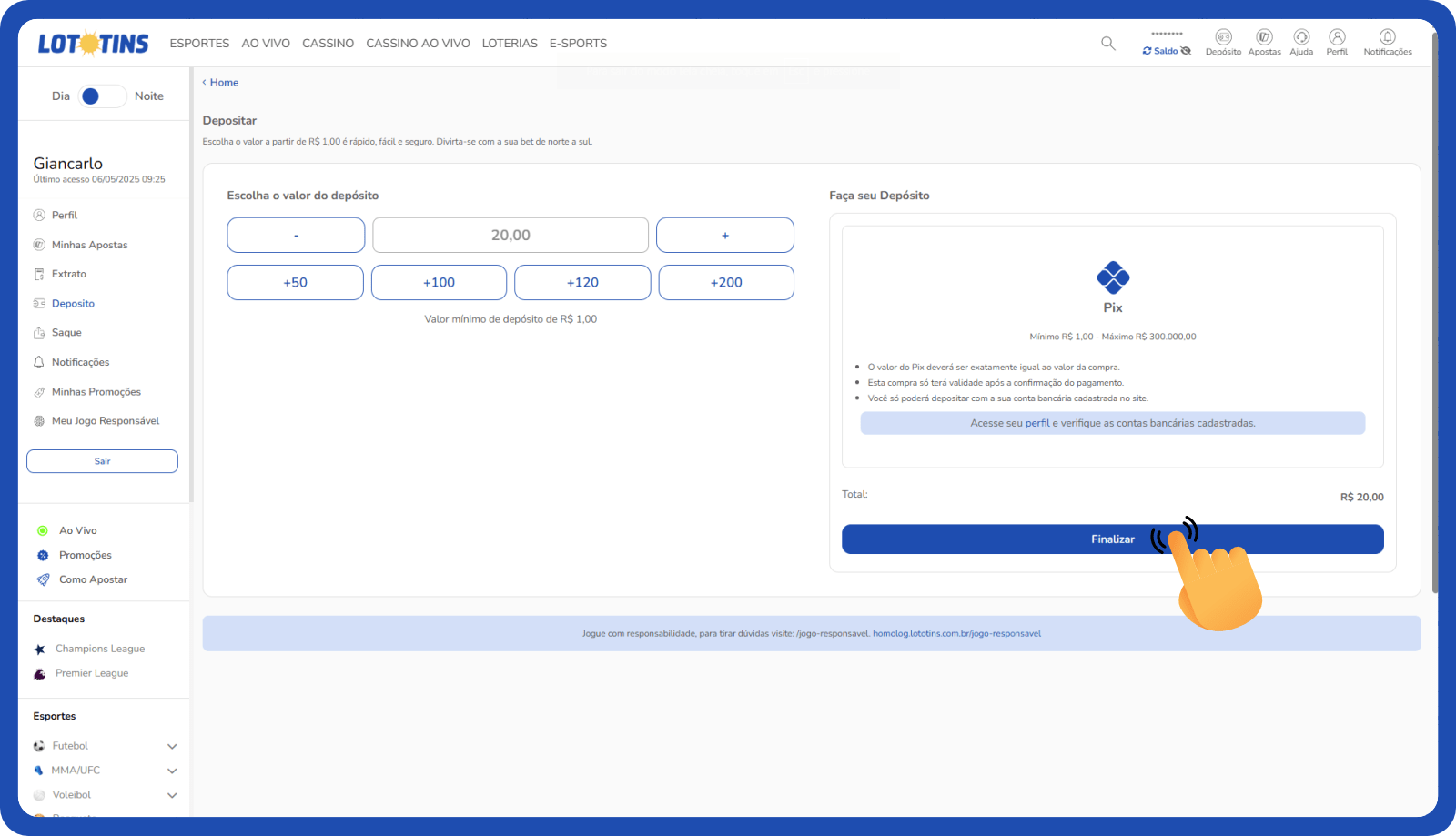
Task: Open the Apostas icon in header
Action: pyautogui.click(x=1264, y=42)
